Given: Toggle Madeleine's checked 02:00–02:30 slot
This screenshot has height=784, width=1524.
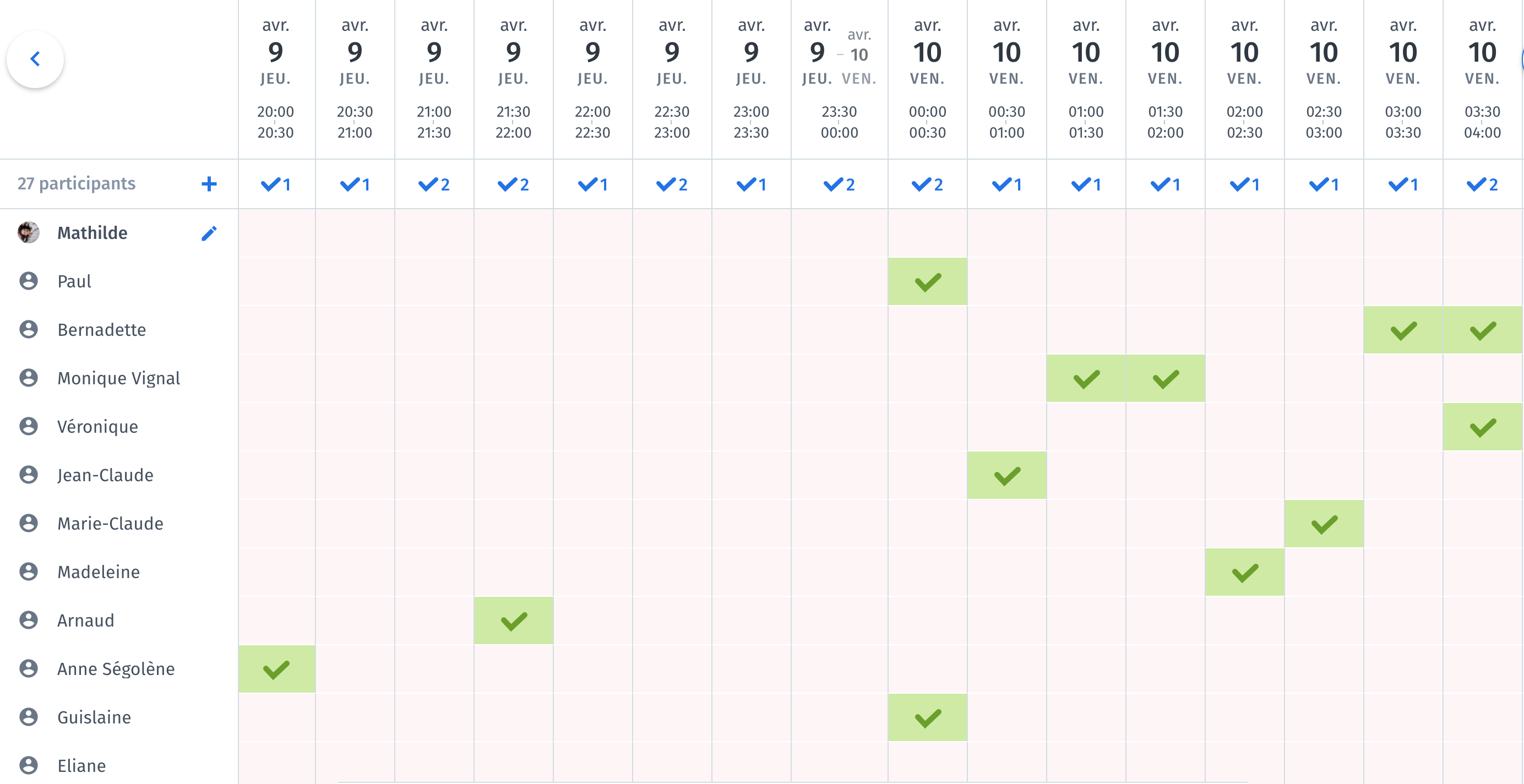Looking at the screenshot, I should 1244,572.
